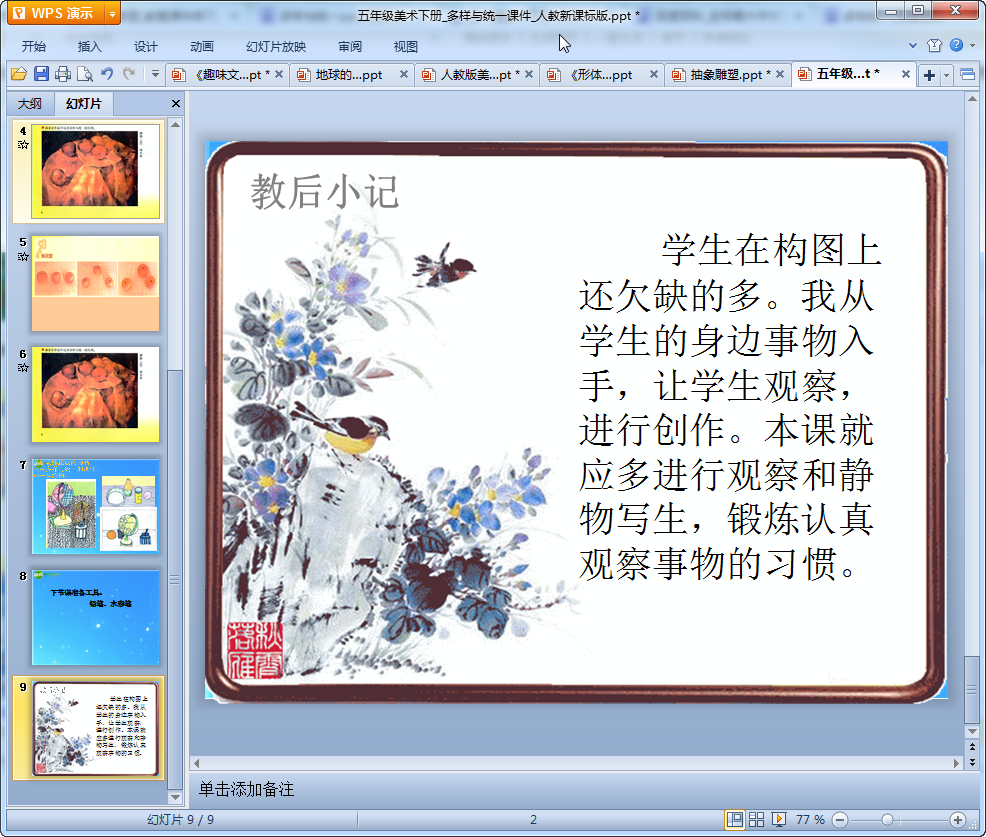
Task: Open the 插入 menu tab
Action: [x=89, y=46]
